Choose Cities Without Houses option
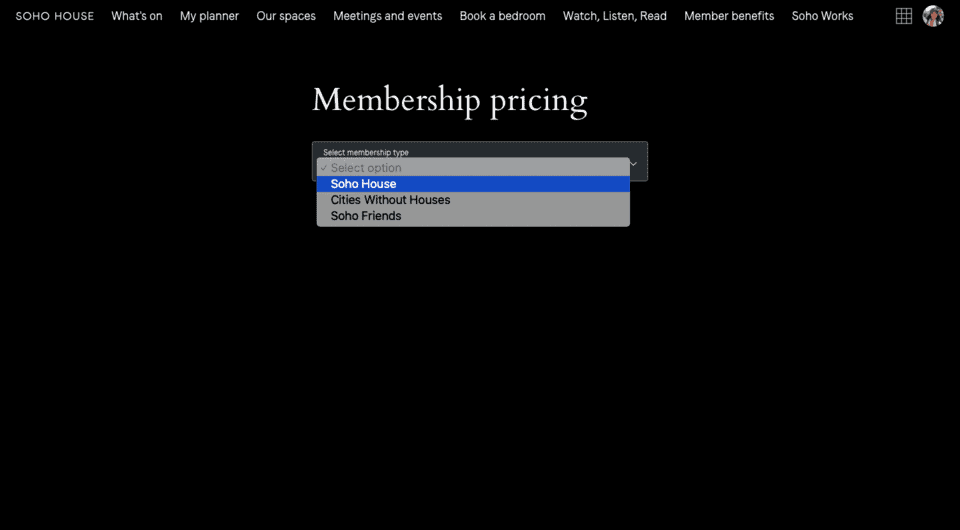 click(473, 200)
